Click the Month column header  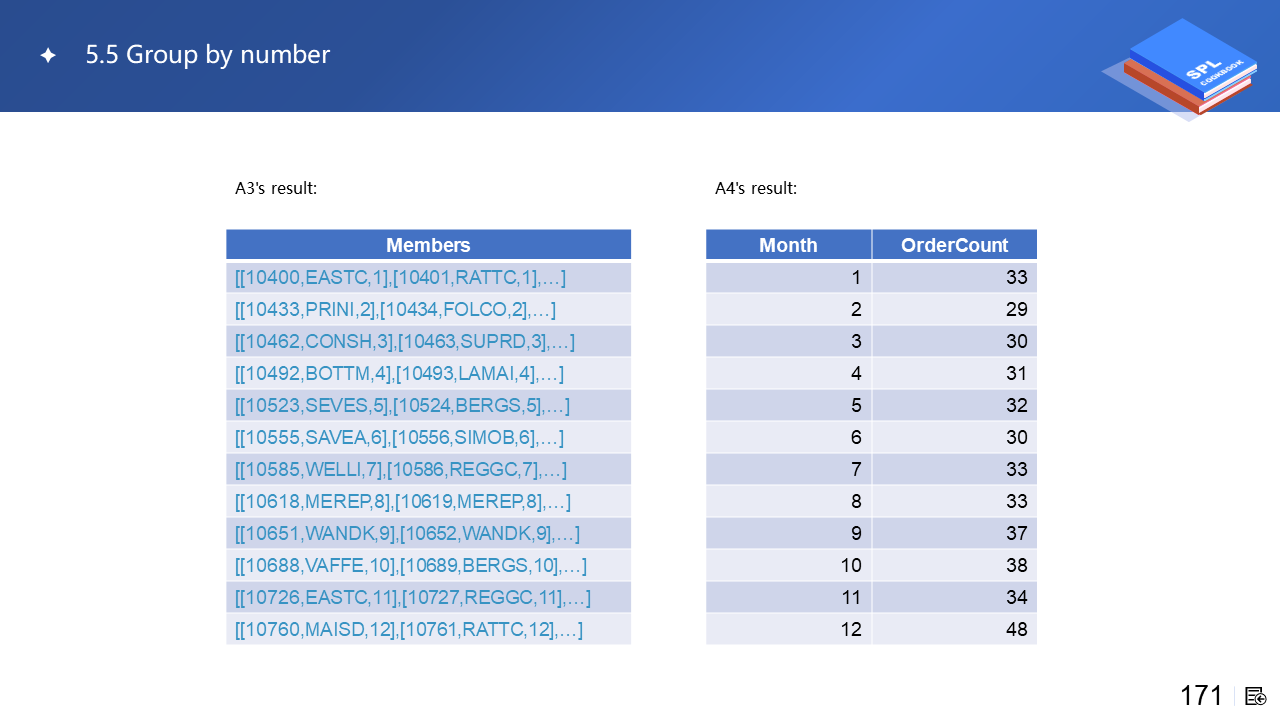[x=788, y=245]
